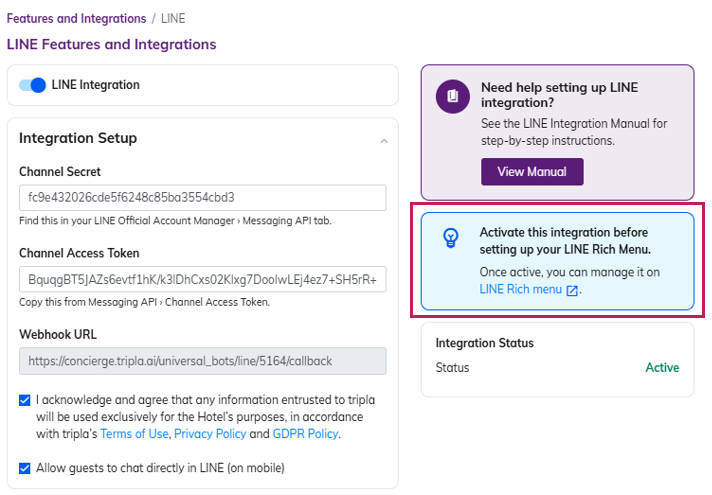Open the LINE Rich menu link
Screen dimensions: 712x495
[520, 289]
